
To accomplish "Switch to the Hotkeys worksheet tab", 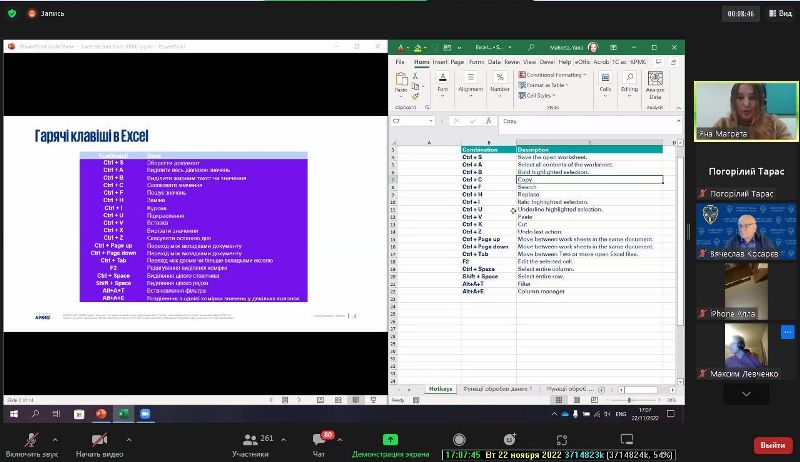I will click(x=440, y=388).
